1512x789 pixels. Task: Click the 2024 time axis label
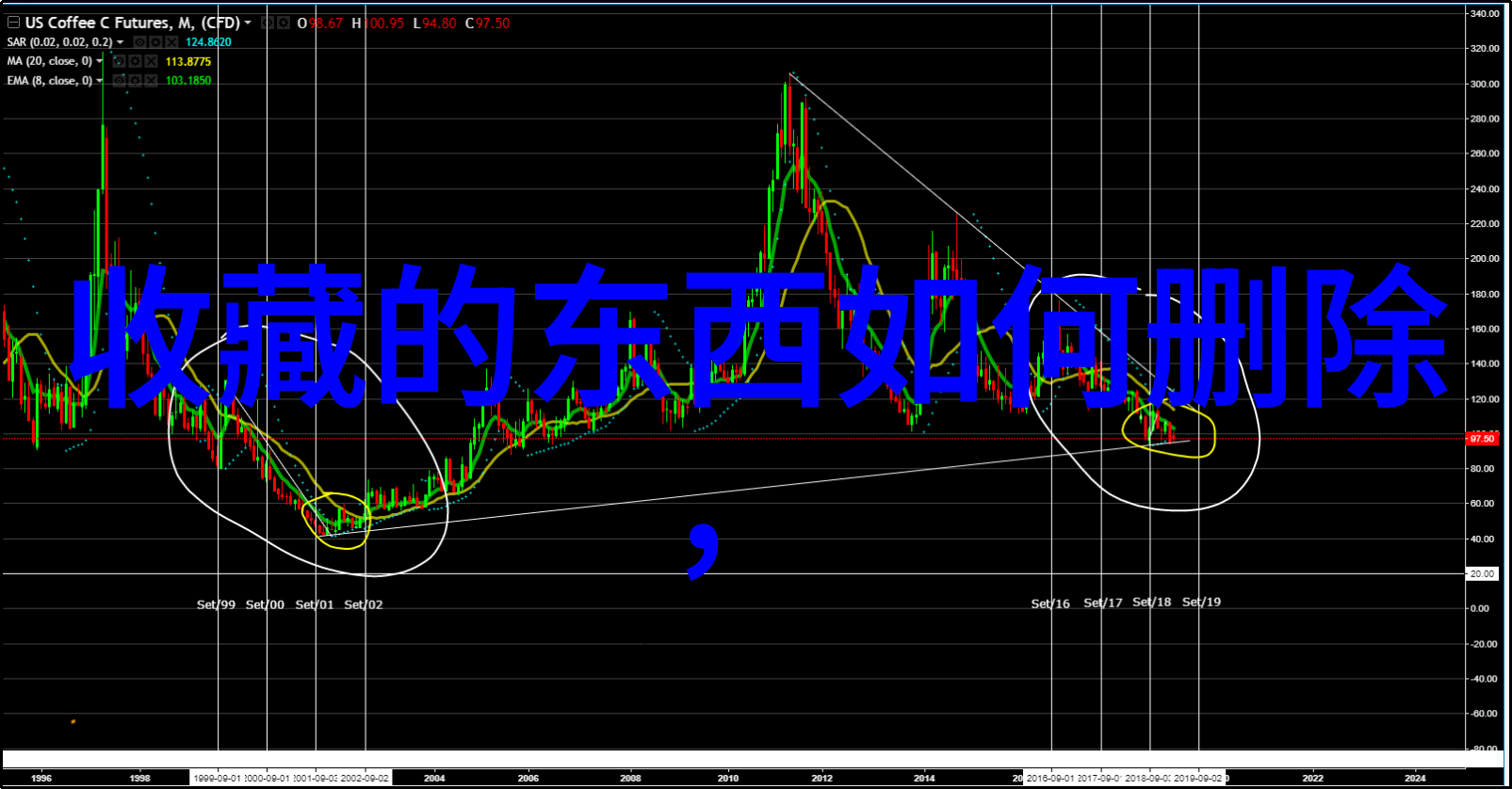click(x=1415, y=779)
